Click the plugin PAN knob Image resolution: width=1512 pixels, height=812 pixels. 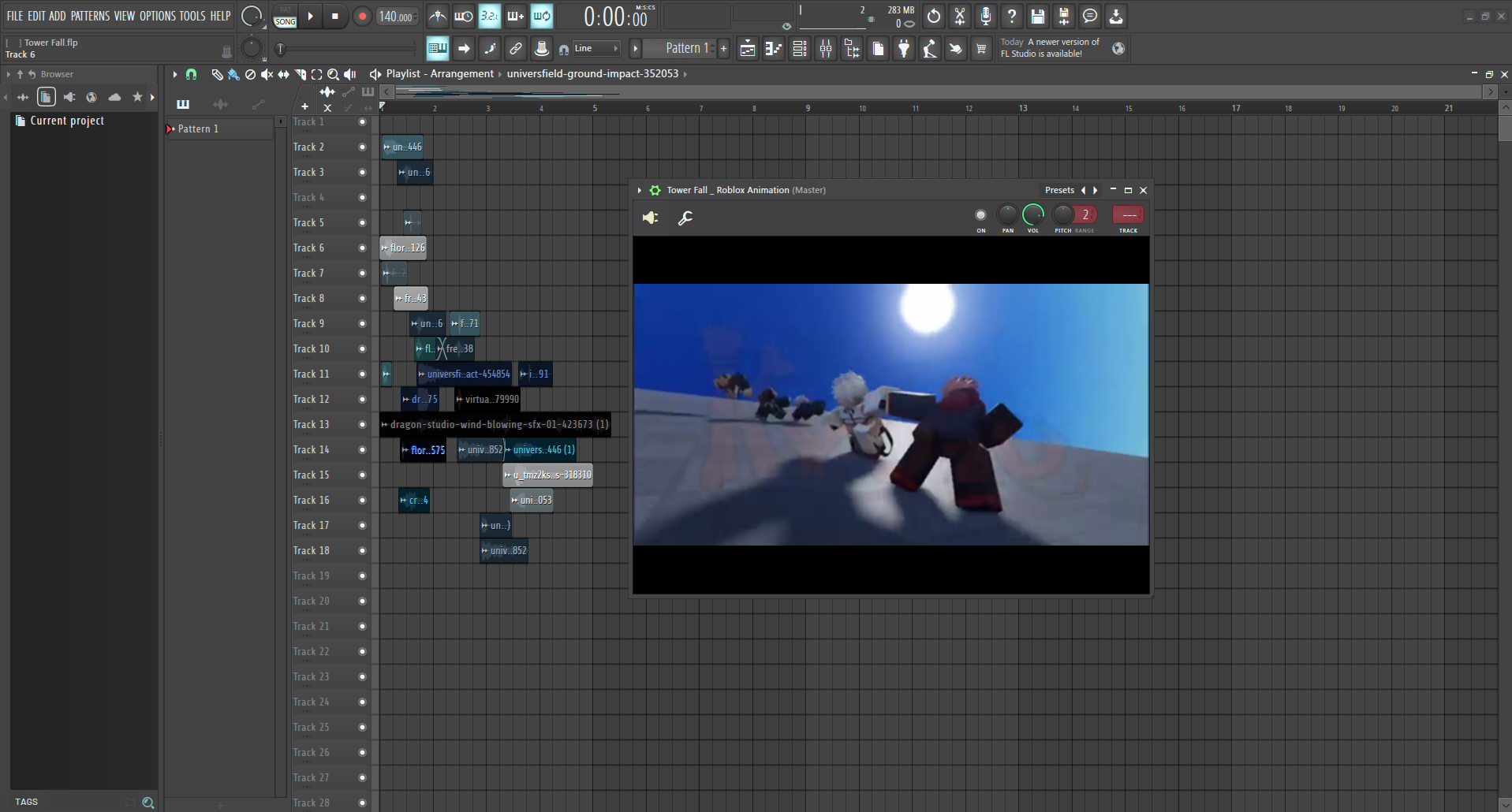coord(1007,214)
